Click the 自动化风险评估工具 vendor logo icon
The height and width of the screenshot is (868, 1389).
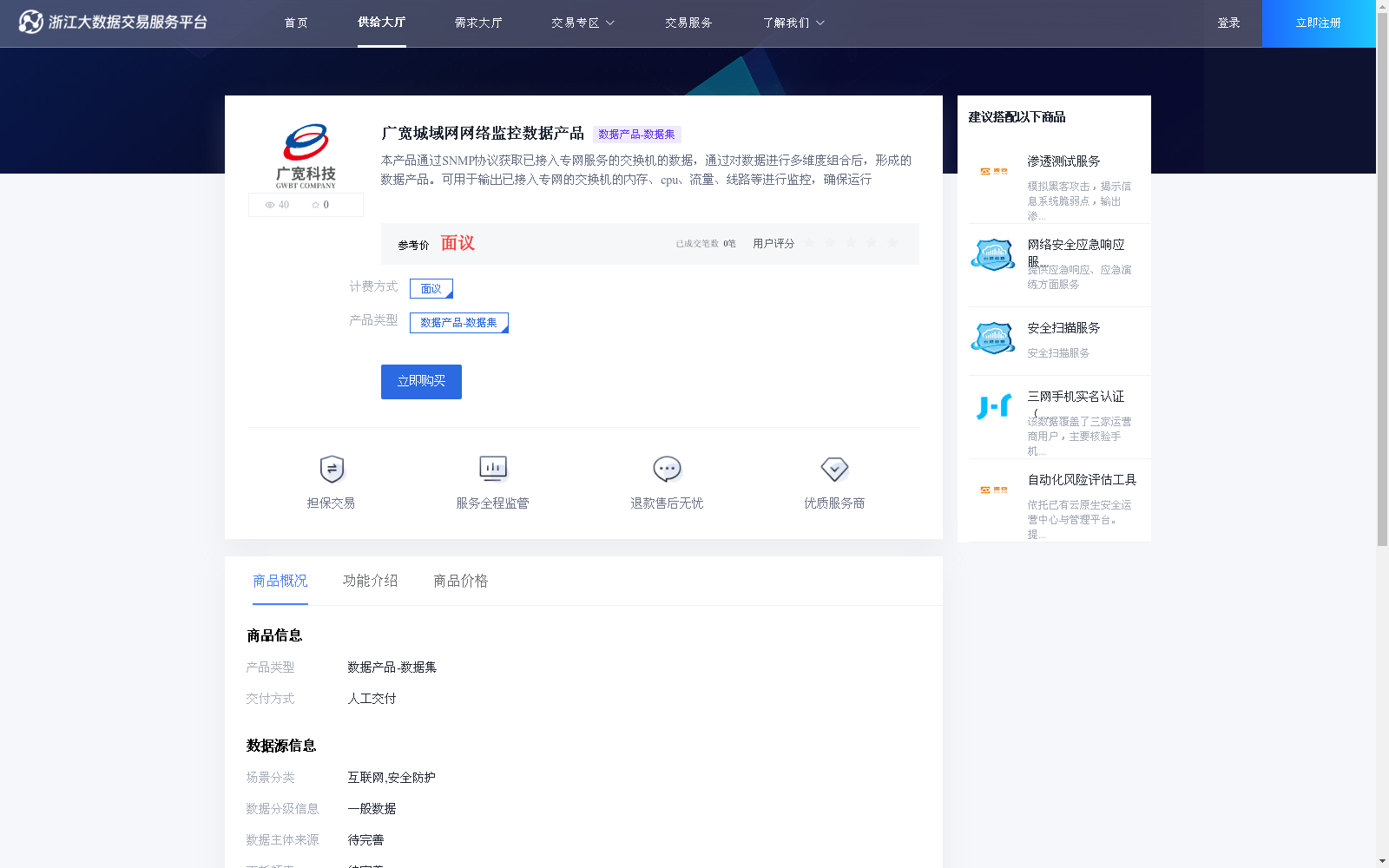(994, 490)
